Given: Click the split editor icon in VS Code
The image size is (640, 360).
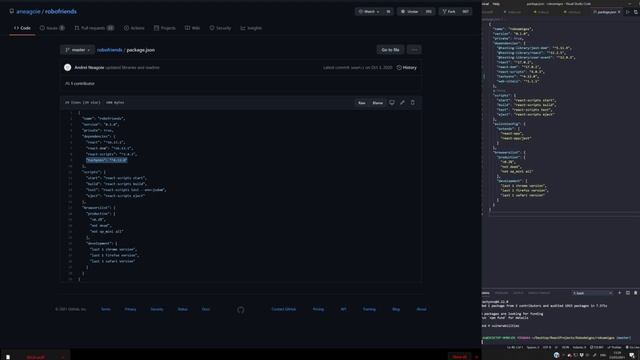Looking at the screenshot, I should [x=636, y=12].
